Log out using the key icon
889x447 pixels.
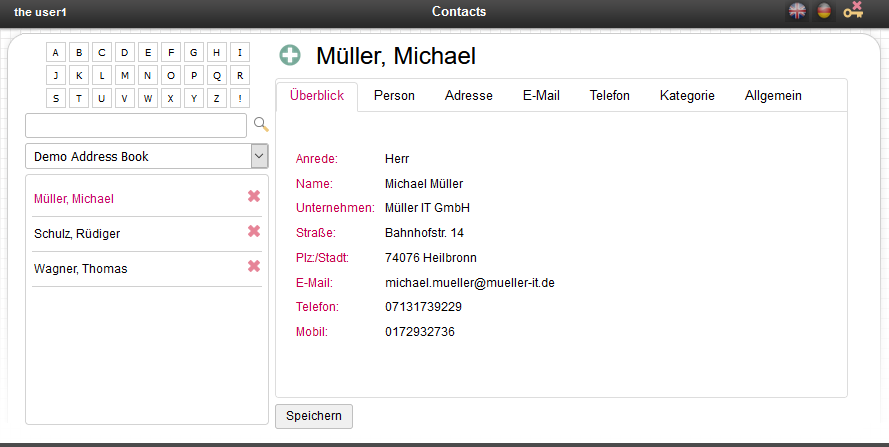(x=853, y=10)
